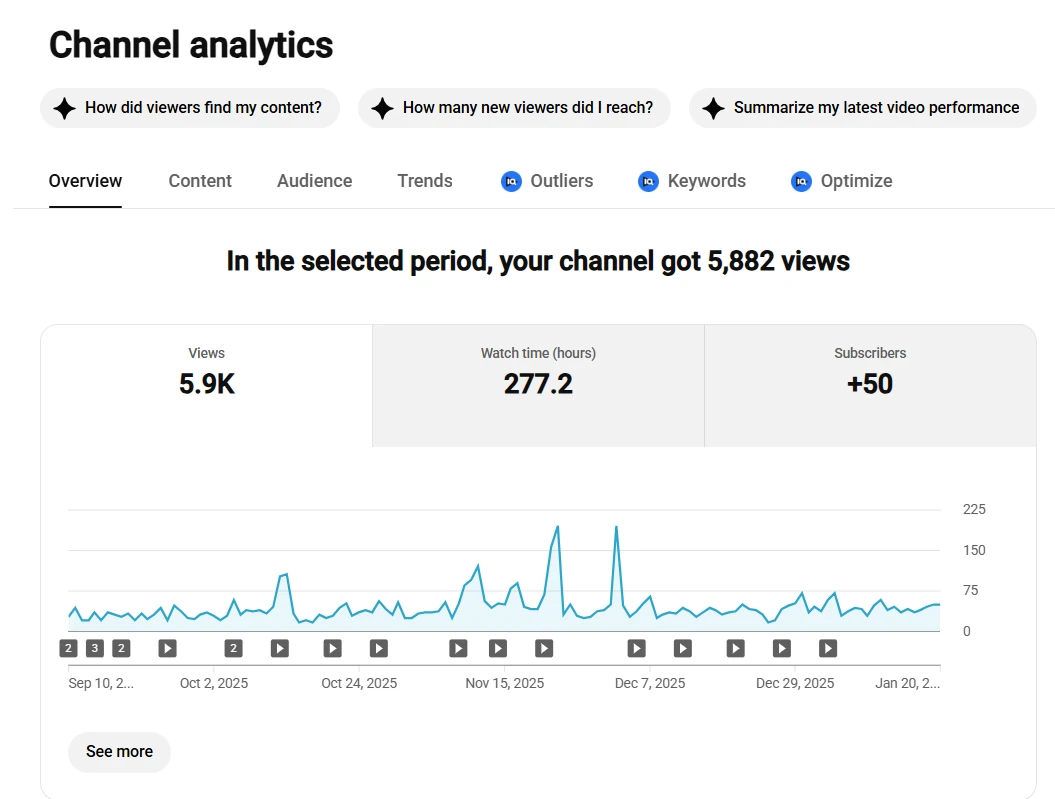Open the Audience tab
This screenshot has width=1055, height=799.
click(315, 181)
